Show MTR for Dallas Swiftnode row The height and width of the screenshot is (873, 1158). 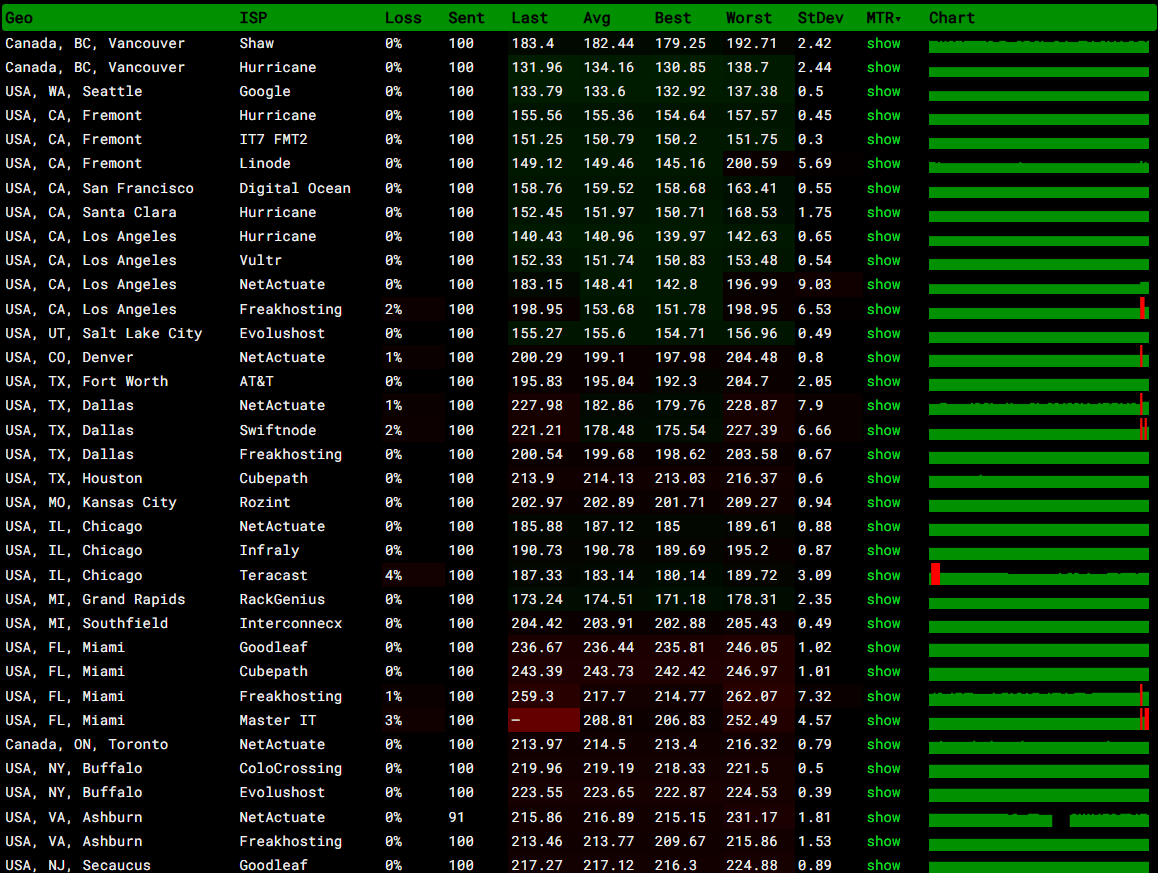(x=883, y=430)
